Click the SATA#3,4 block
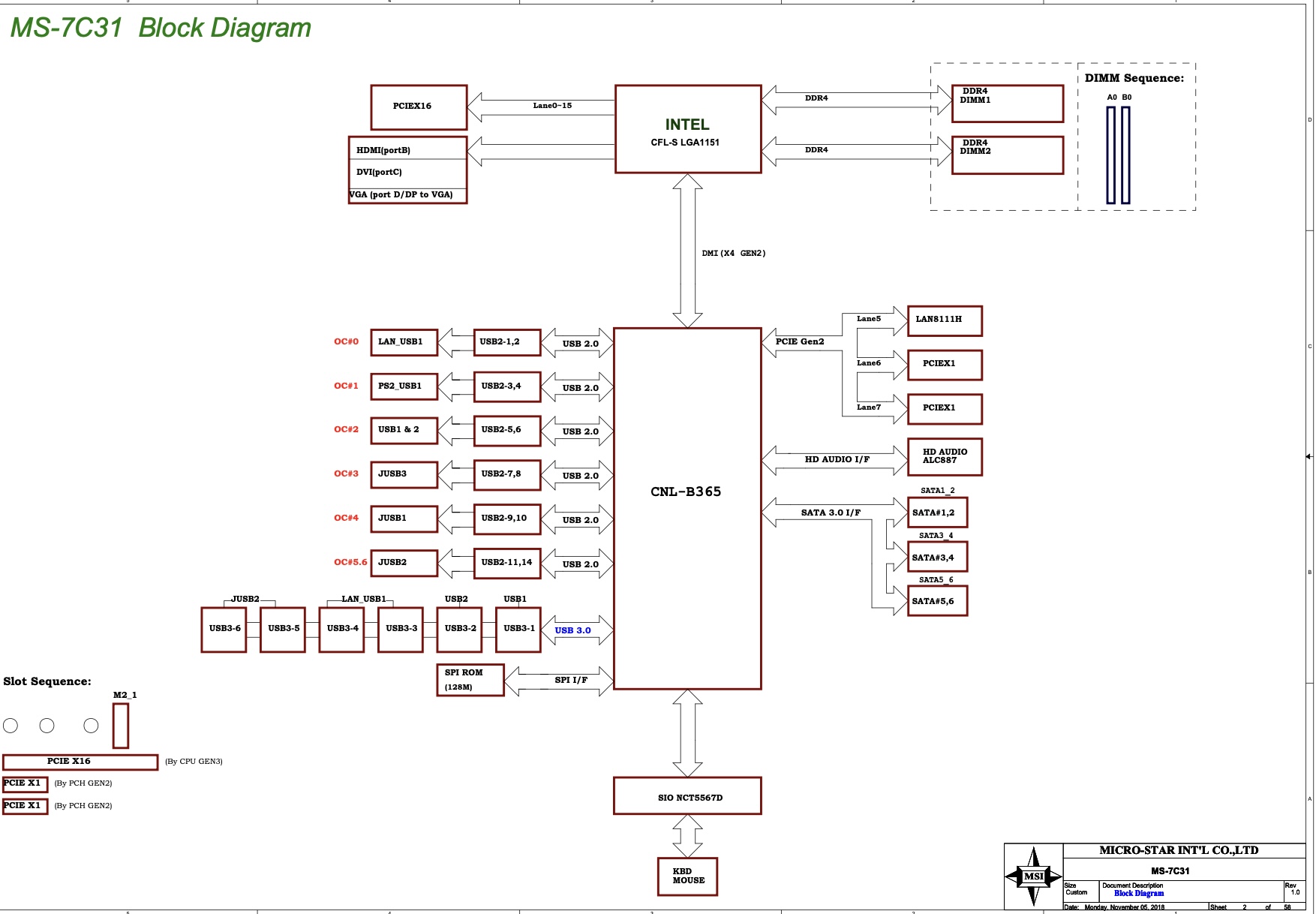 (936, 557)
